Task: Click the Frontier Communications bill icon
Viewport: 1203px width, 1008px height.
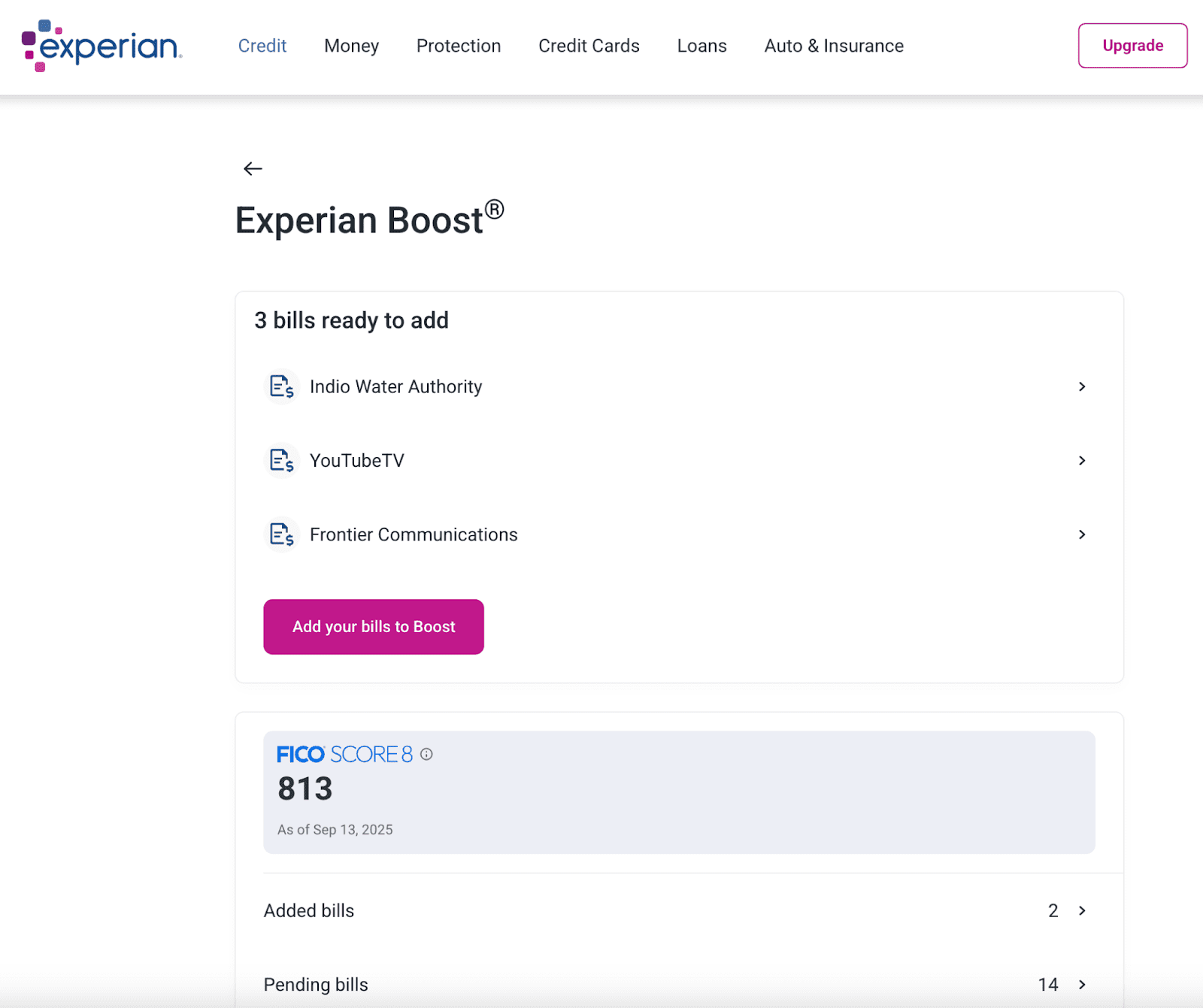Action: click(x=281, y=534)
